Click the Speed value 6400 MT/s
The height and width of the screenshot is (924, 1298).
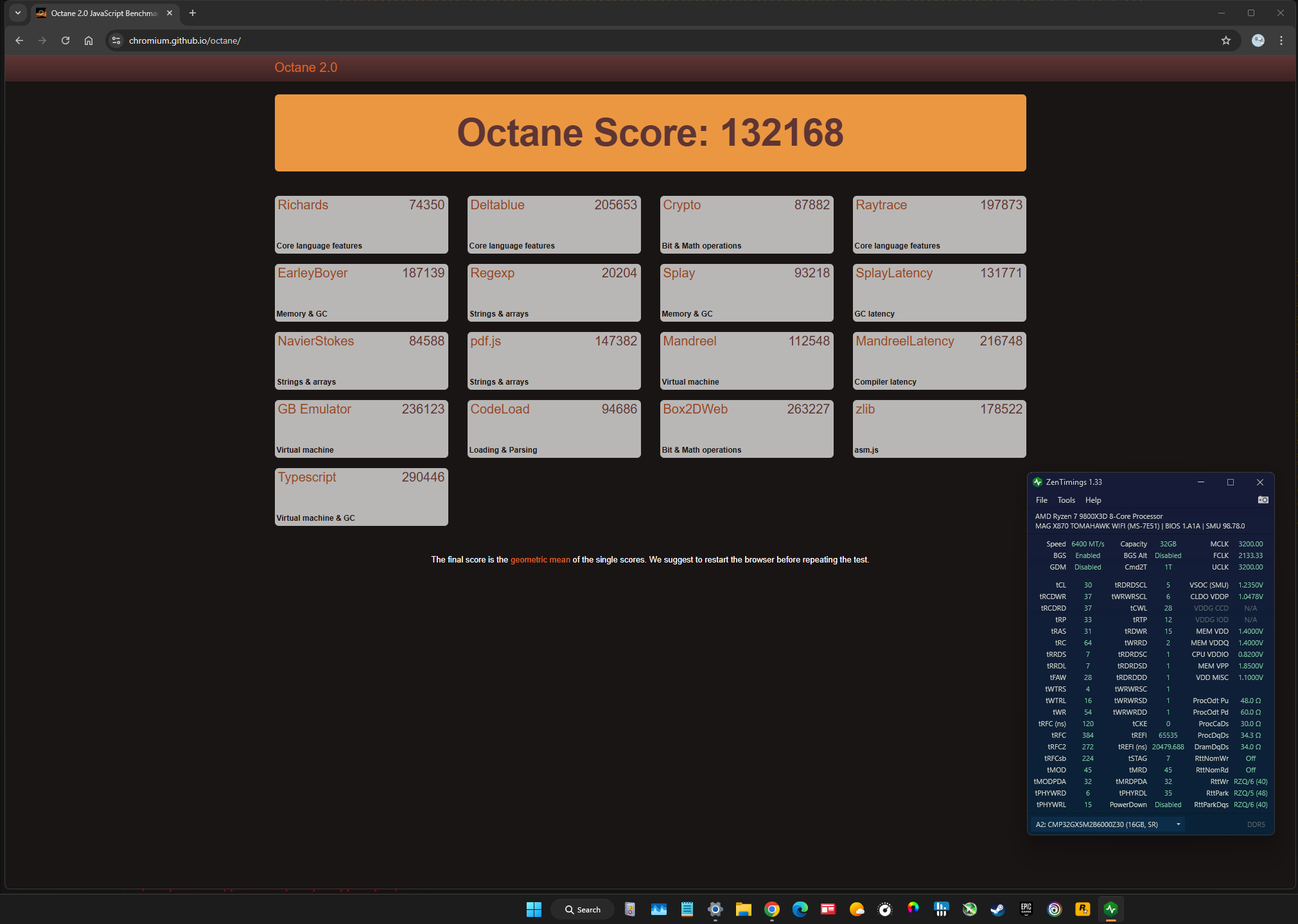pos(1087,544)
